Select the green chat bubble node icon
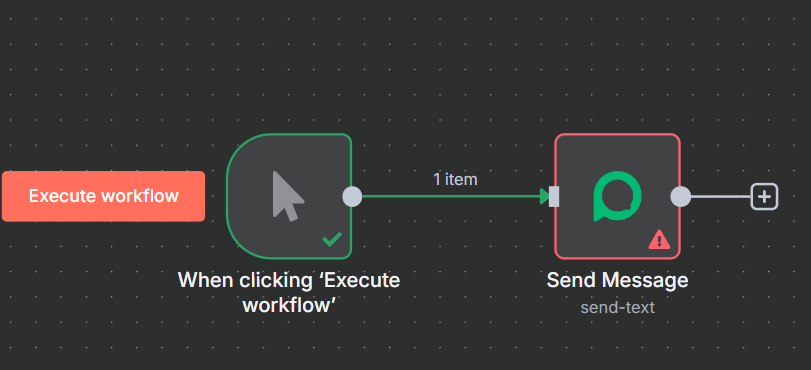811x370 pixels. coord(617,196)
